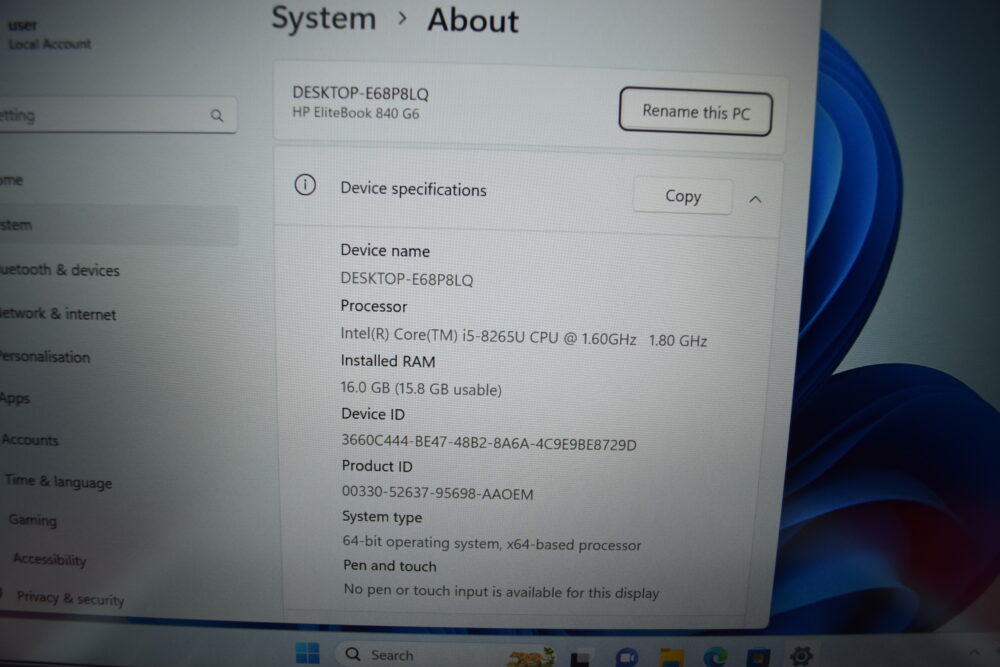The height and width of the screenshot is (667, 1000).
Task: Select Product ID 00330-52637-95698-AAOEM
Action: pos(438,493)
